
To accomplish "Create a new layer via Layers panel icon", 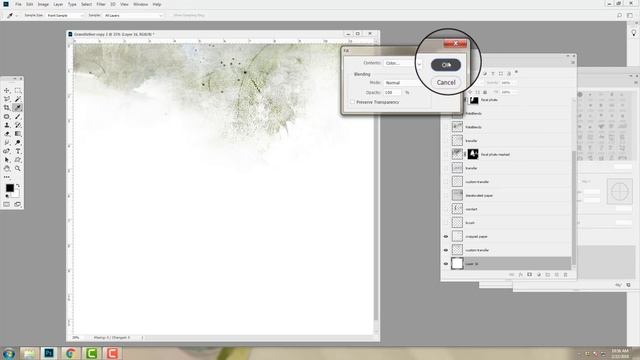I will [x=557, y=275].
